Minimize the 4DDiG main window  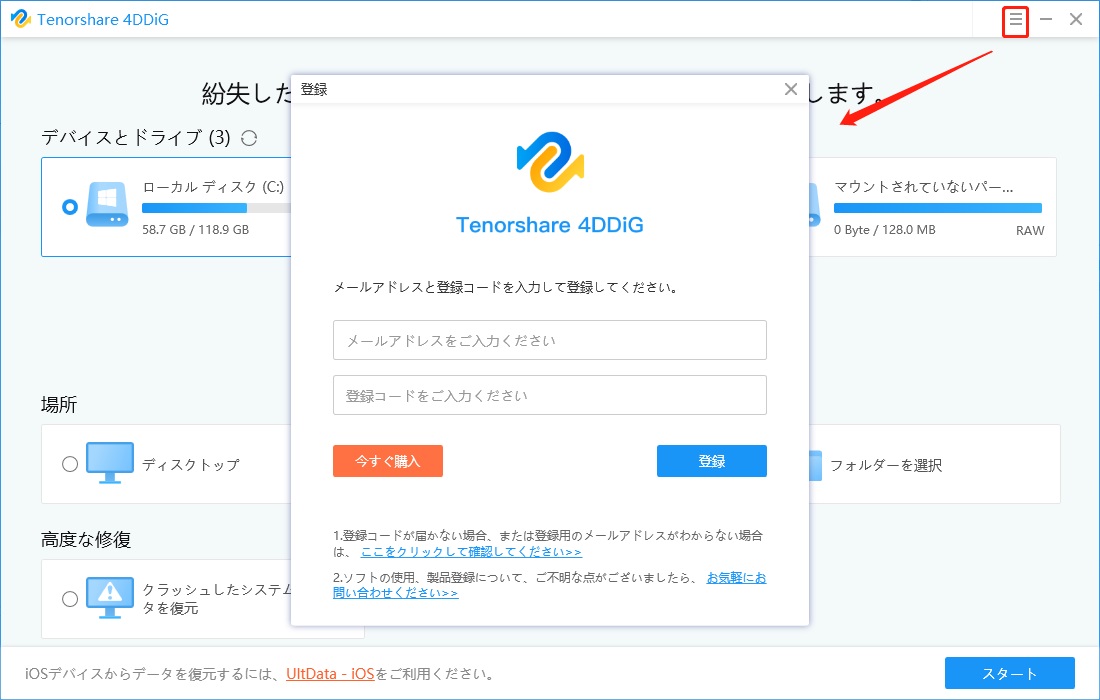coord(1045,20)
